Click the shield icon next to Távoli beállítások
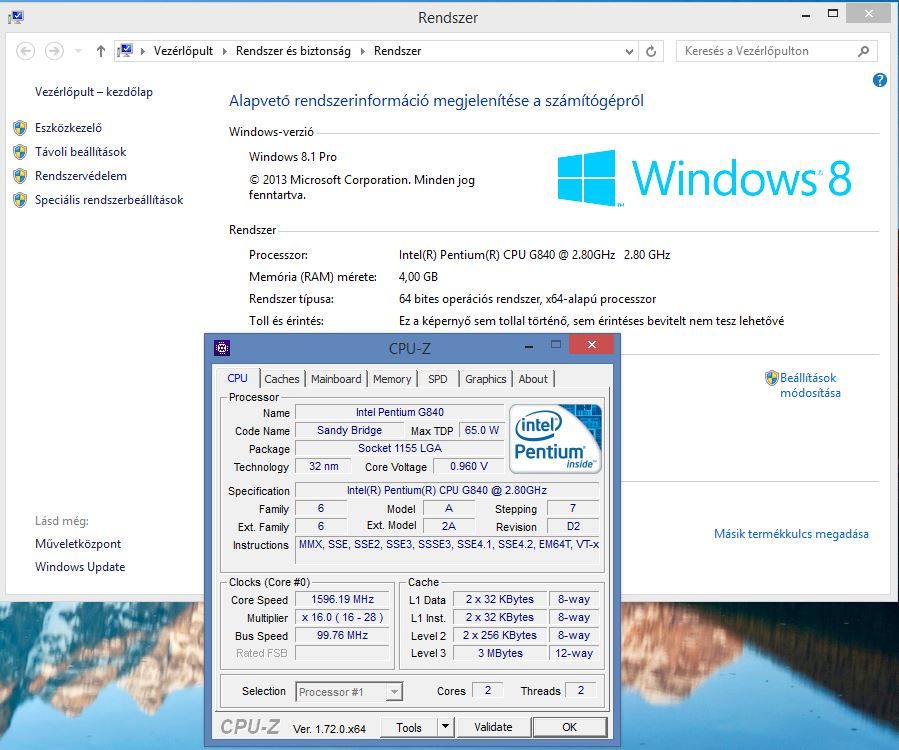Image resolution: width=899 pixels, height=750 pixels. point(20,152)
